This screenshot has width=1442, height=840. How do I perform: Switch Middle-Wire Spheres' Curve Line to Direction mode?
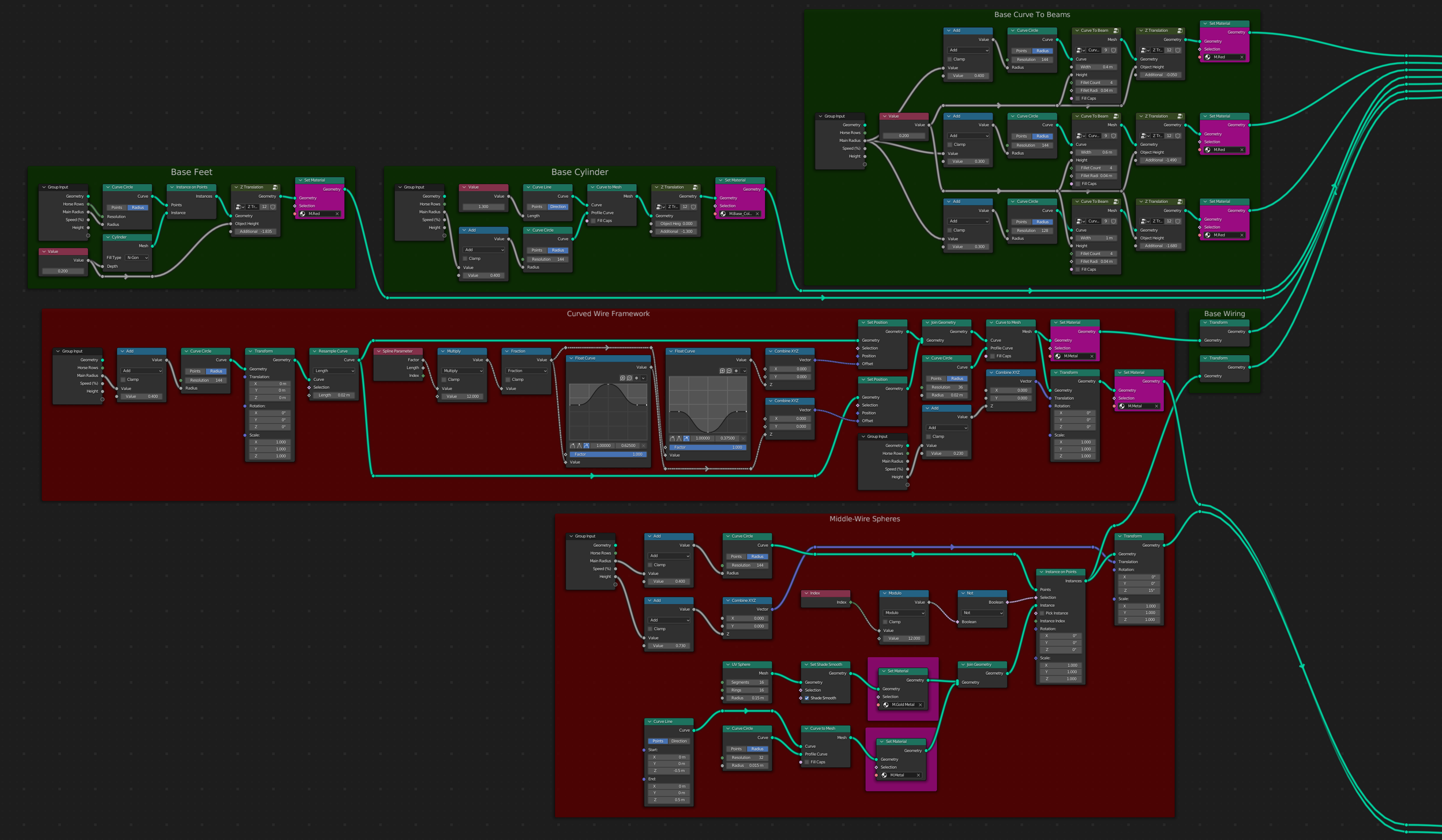pyautogui.click(x=679, y=741)
